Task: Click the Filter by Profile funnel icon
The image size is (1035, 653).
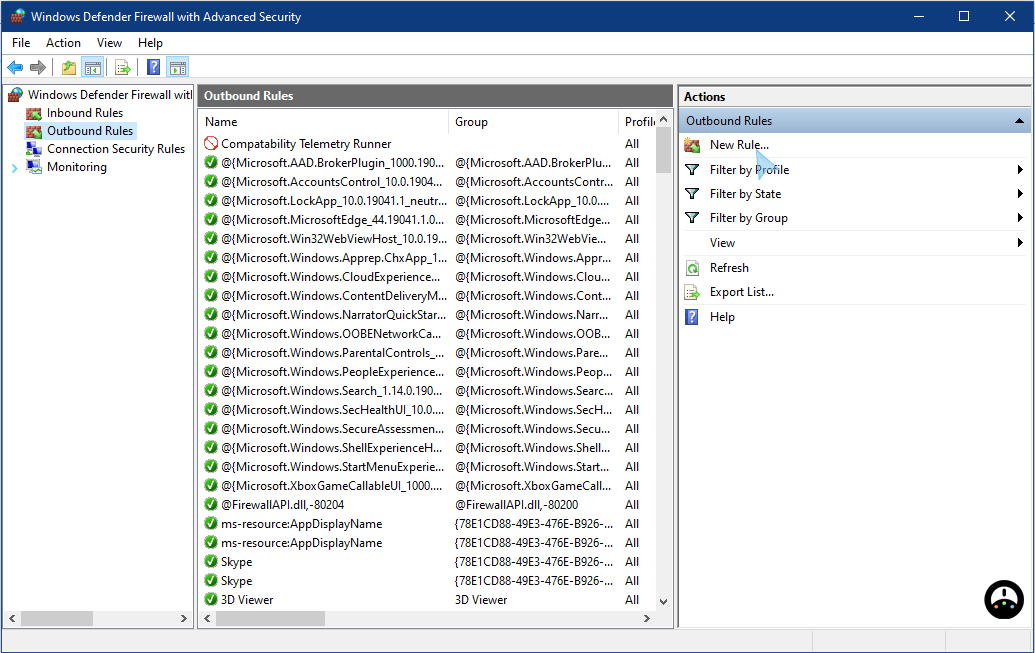Action: pos(692,170)
